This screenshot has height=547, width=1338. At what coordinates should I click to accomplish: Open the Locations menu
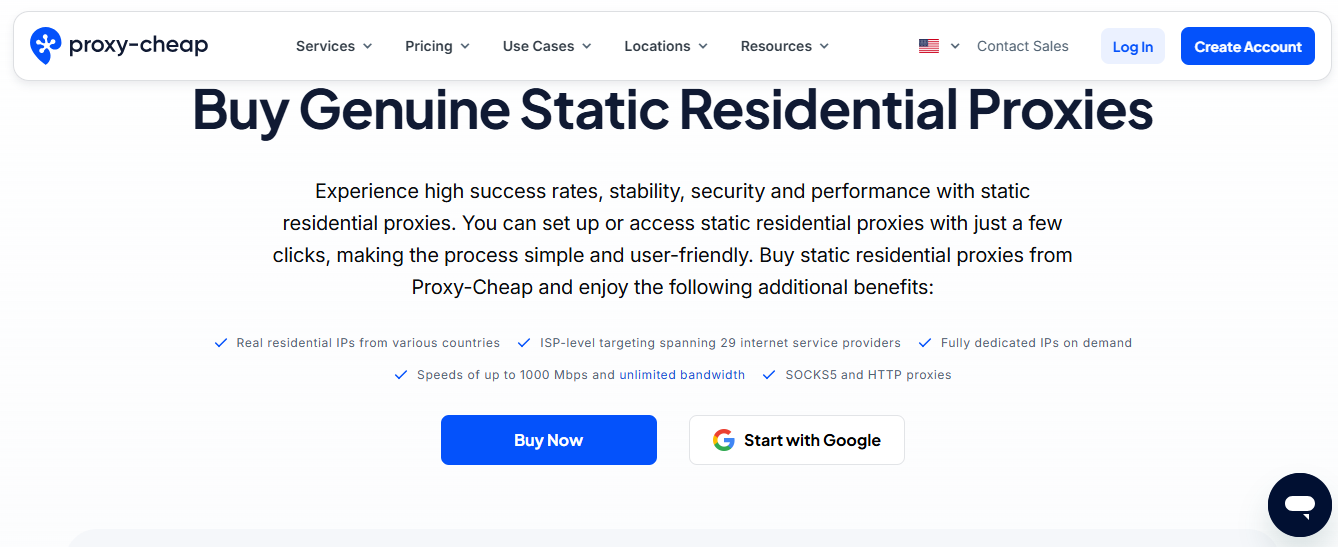666,46
